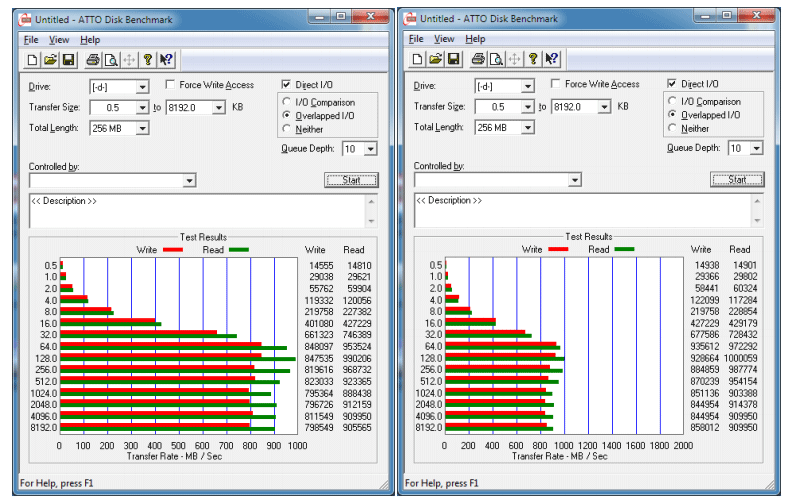This screenshot has height=504, width=788.
Task: Click About question mark icon in right window
Action: click(533, 59)
